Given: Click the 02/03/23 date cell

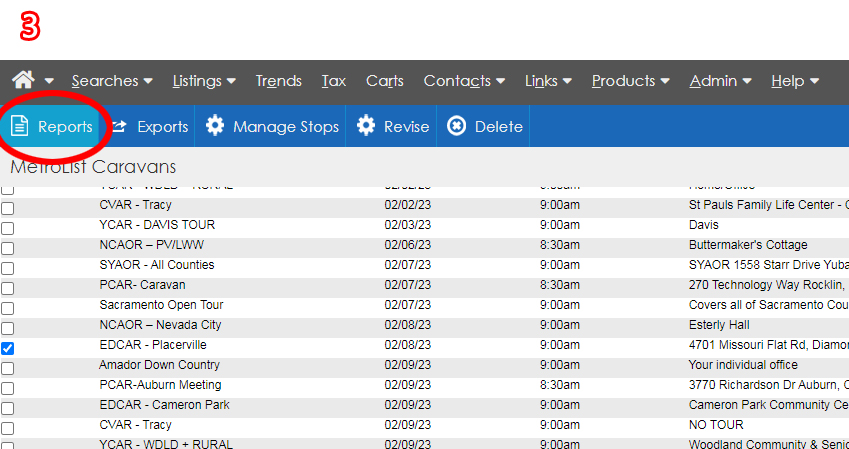Looking at the screenshot, I should click(408, 225).
